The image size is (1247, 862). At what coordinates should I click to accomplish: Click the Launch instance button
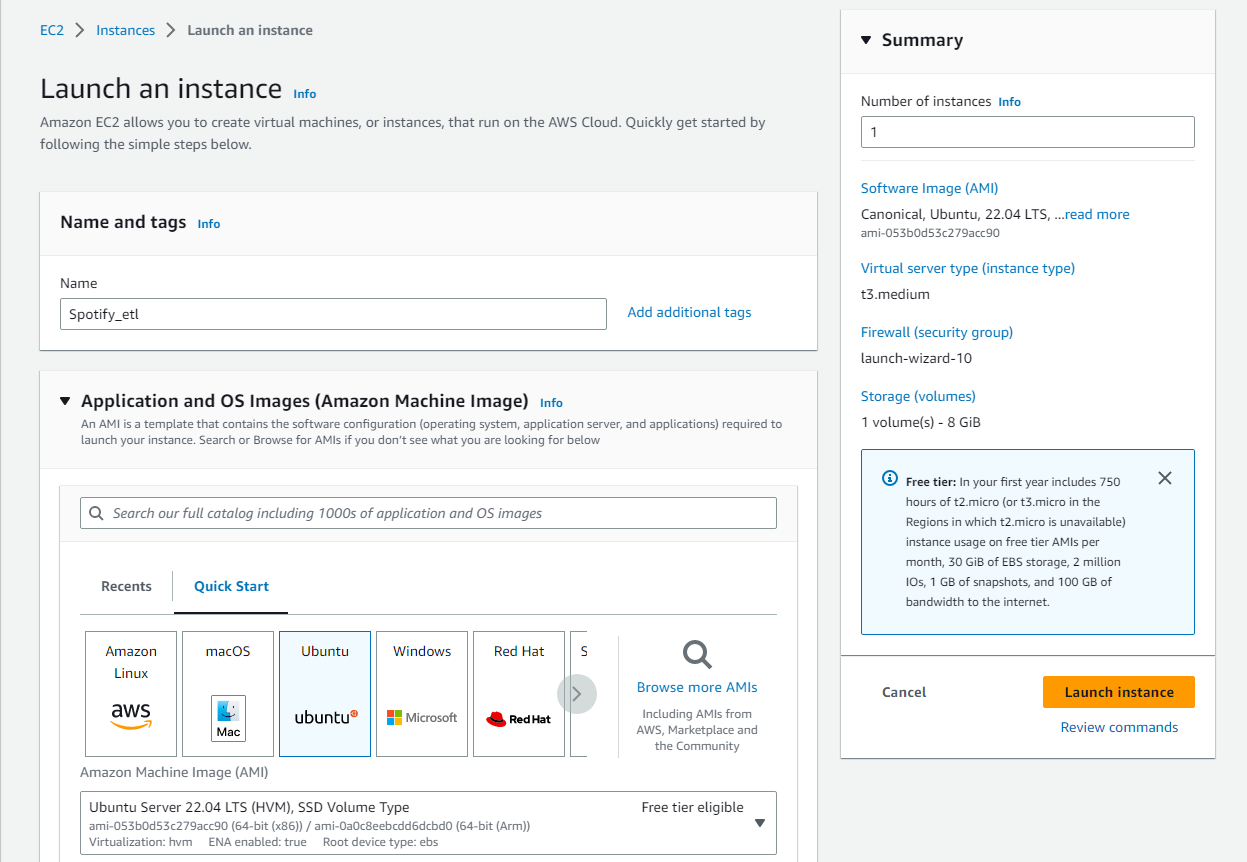1119,692
